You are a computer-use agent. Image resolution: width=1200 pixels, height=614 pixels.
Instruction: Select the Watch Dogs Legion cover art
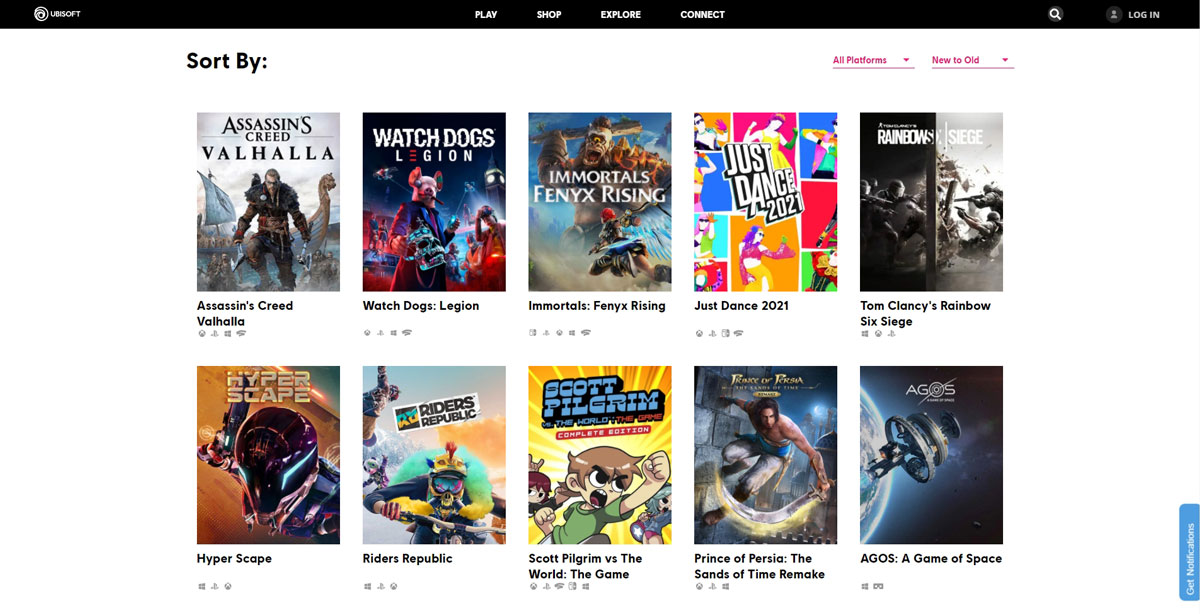tap(434, 202)
